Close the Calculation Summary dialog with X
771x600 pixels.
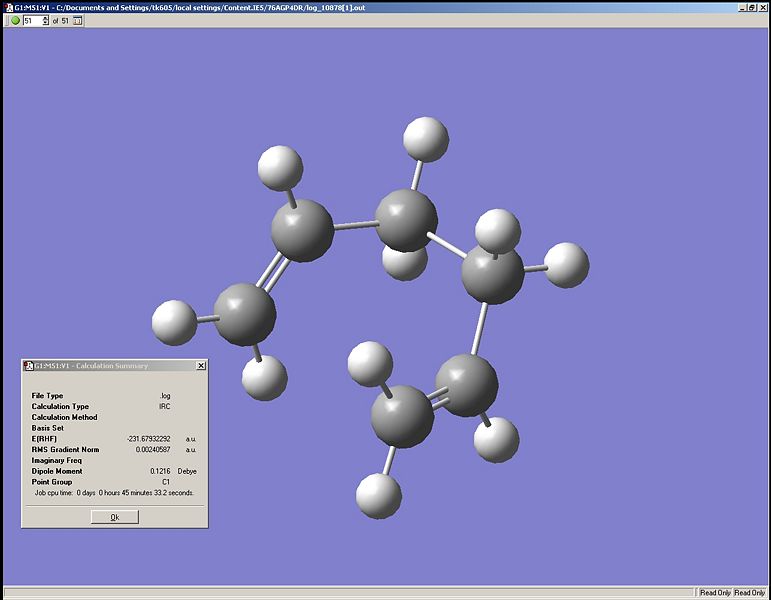[x=201, y=365]
